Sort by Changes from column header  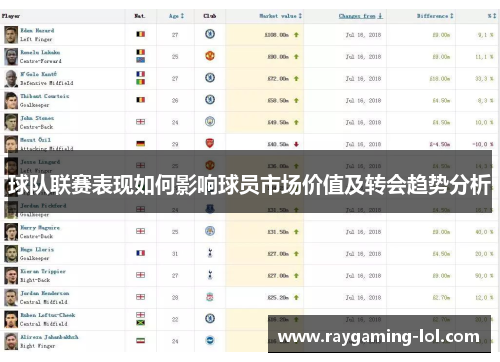(x=360, y=16)
